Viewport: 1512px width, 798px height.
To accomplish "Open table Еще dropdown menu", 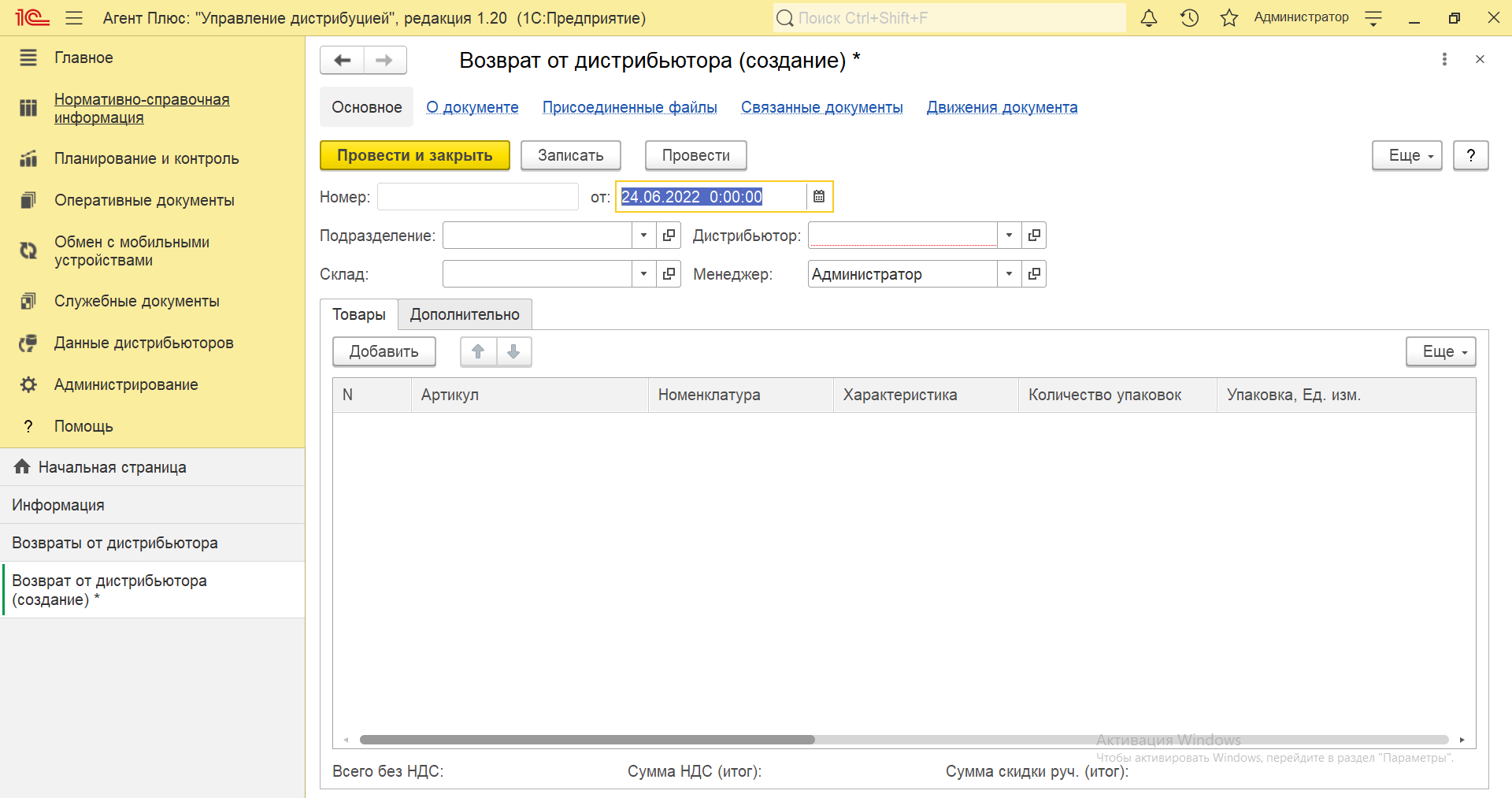I will pyautogui.click(x=1440, y=351).
